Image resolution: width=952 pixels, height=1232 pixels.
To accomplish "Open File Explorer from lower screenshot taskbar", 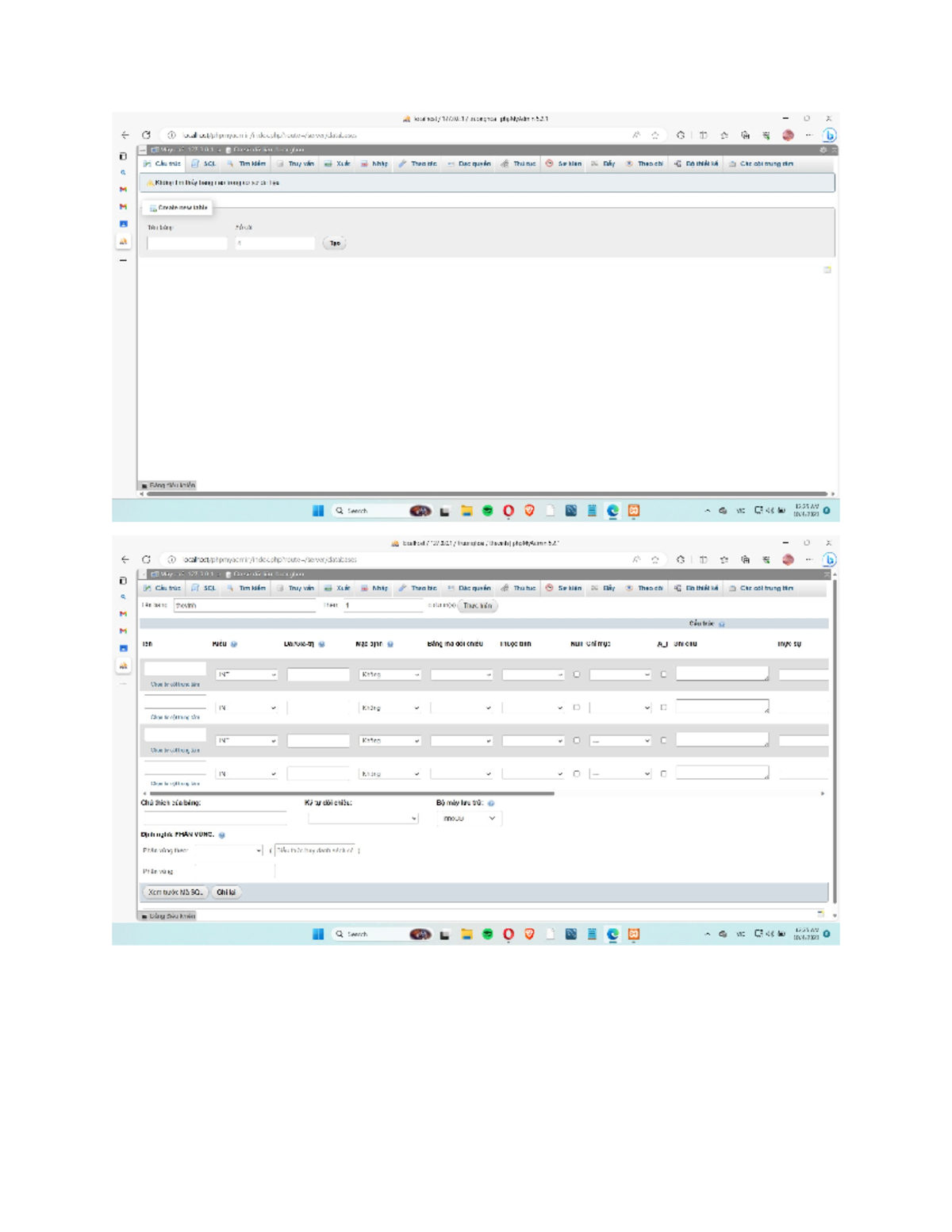I will 466,935.
